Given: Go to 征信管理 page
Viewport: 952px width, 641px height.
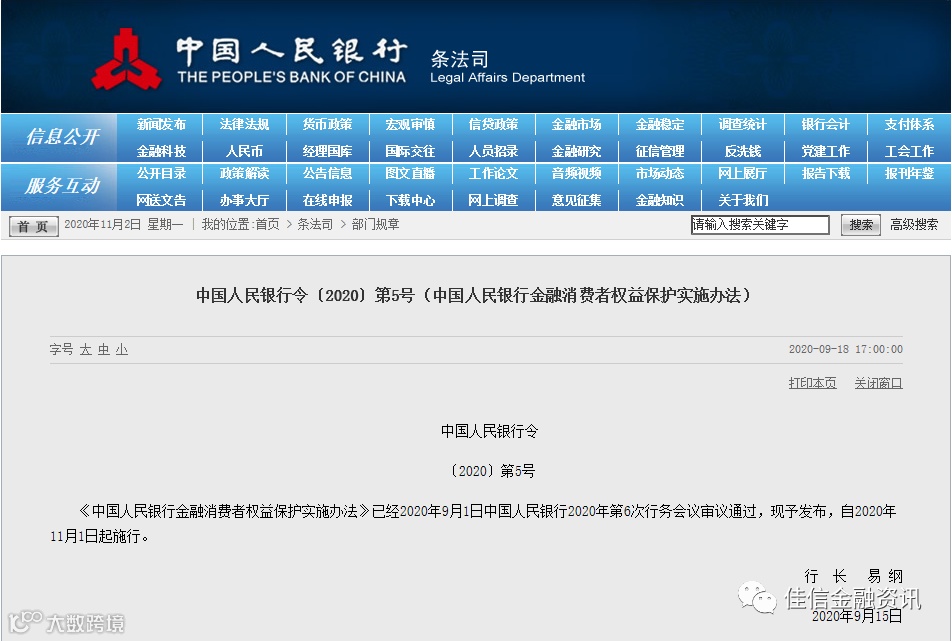Looking at the screenshot, I should (x=659, y=151).
